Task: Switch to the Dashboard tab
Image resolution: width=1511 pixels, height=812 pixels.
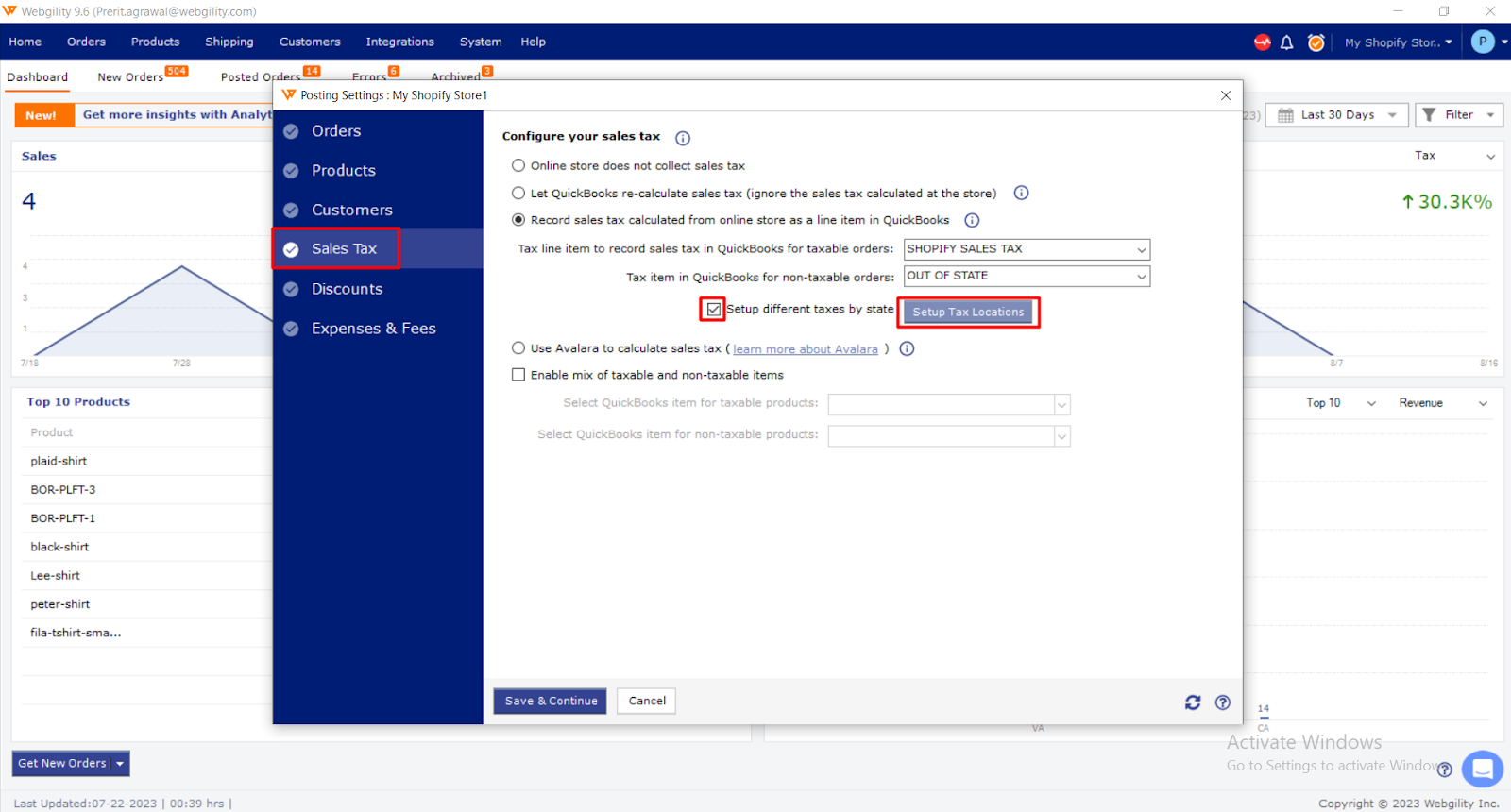Action: 38,77
